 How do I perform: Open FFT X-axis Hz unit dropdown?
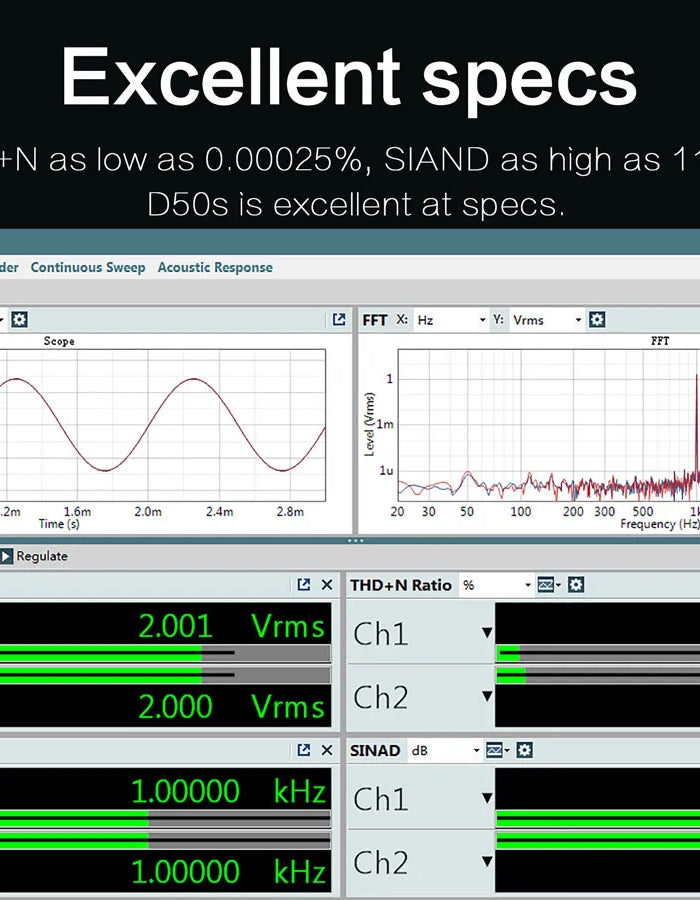point(451,320)
